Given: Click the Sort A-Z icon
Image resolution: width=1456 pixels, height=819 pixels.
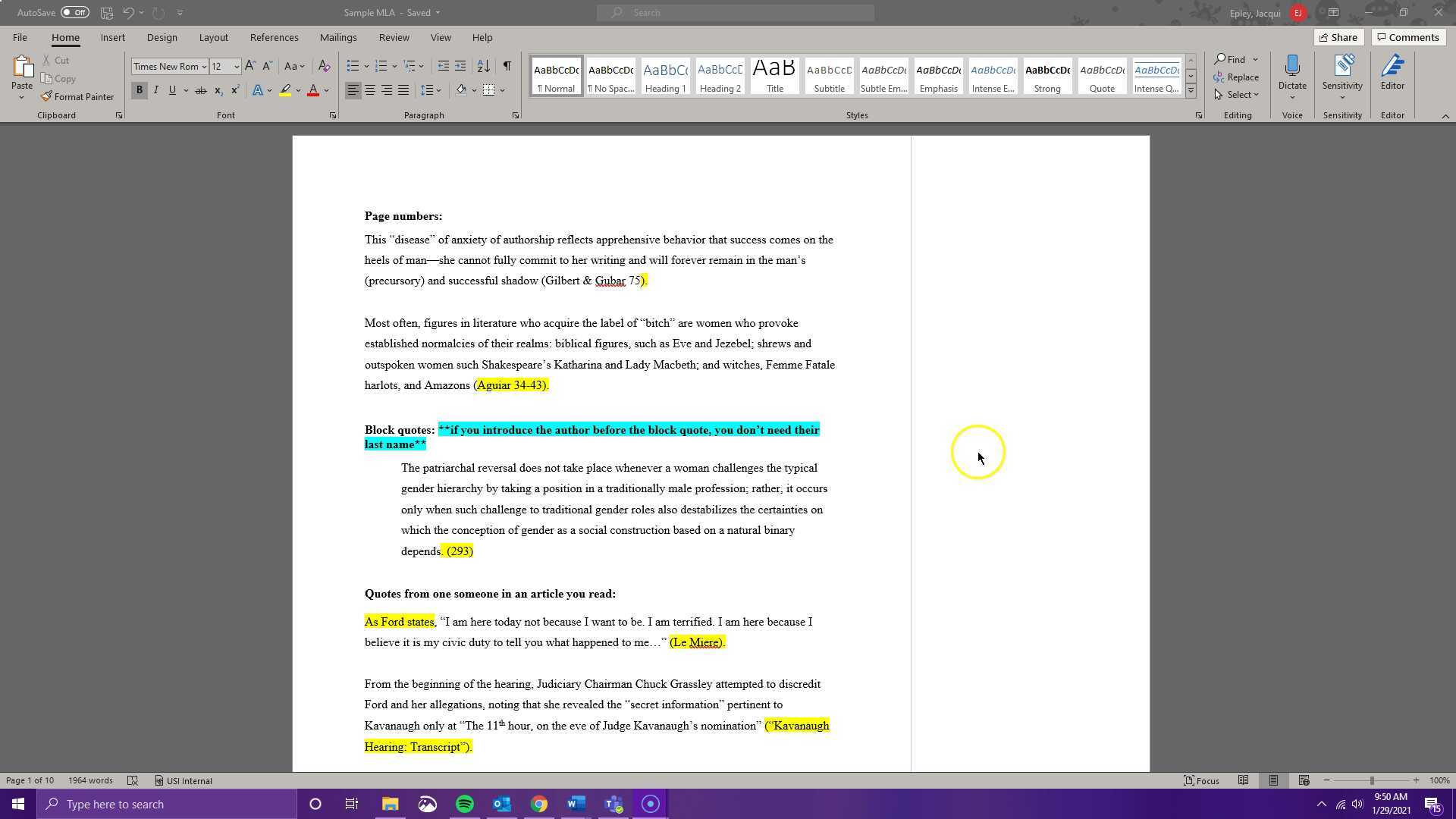Looking at the screenshot, I should [483, 66].
